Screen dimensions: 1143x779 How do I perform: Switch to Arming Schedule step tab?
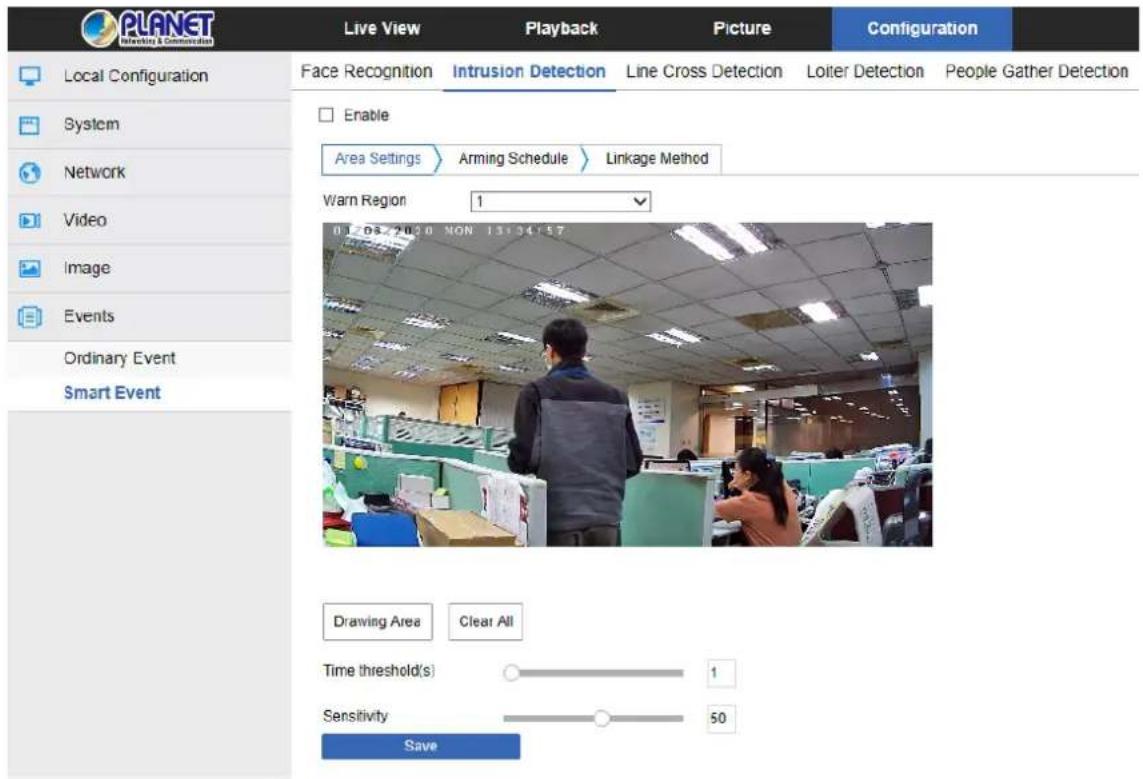[513, 159]
